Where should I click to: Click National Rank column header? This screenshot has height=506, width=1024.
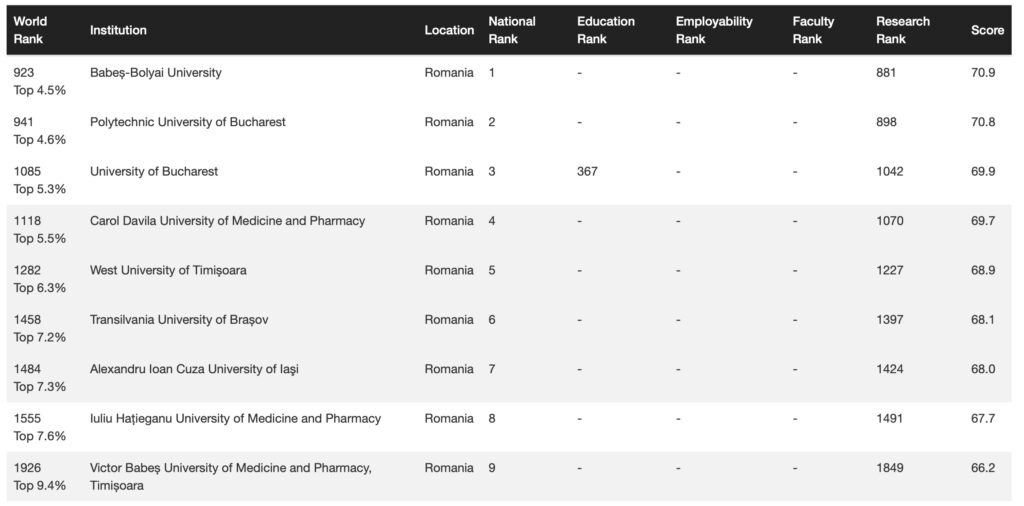point(511,30)
